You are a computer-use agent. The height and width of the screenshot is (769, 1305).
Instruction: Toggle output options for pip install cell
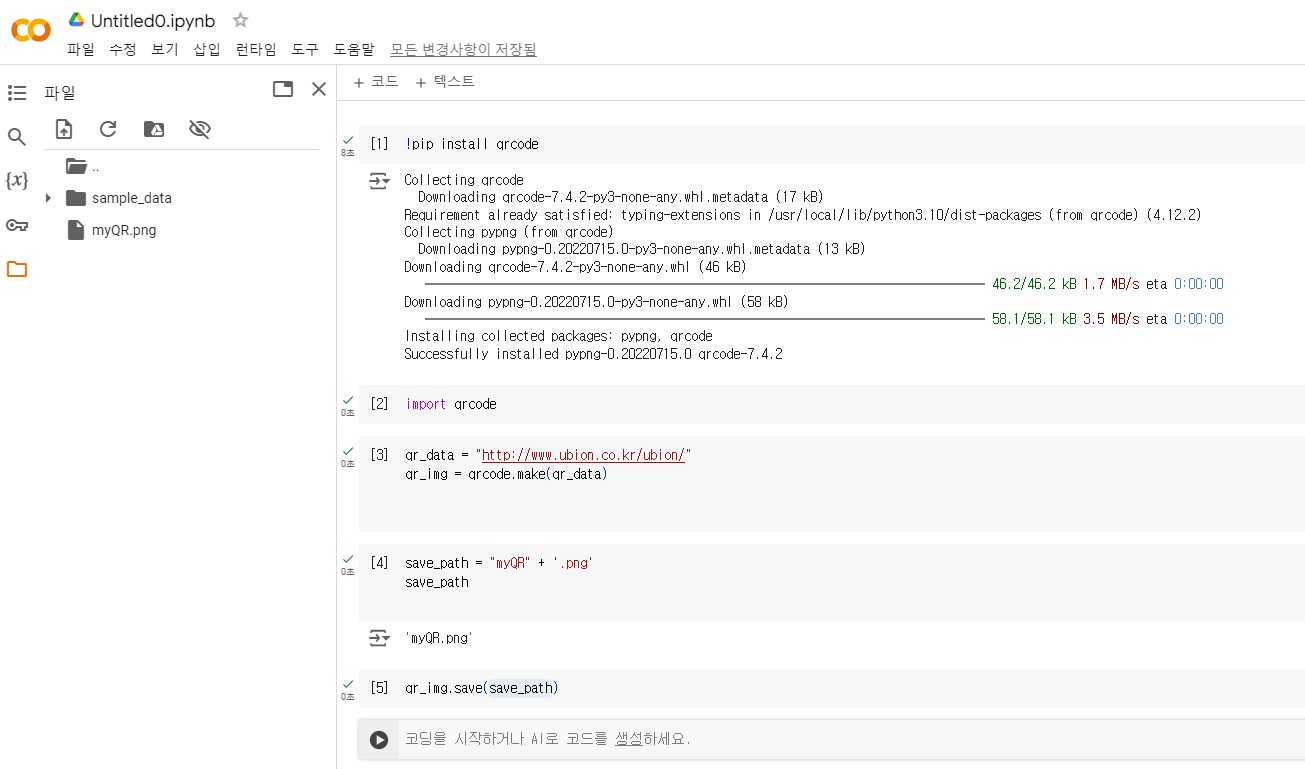click(378, 181)
